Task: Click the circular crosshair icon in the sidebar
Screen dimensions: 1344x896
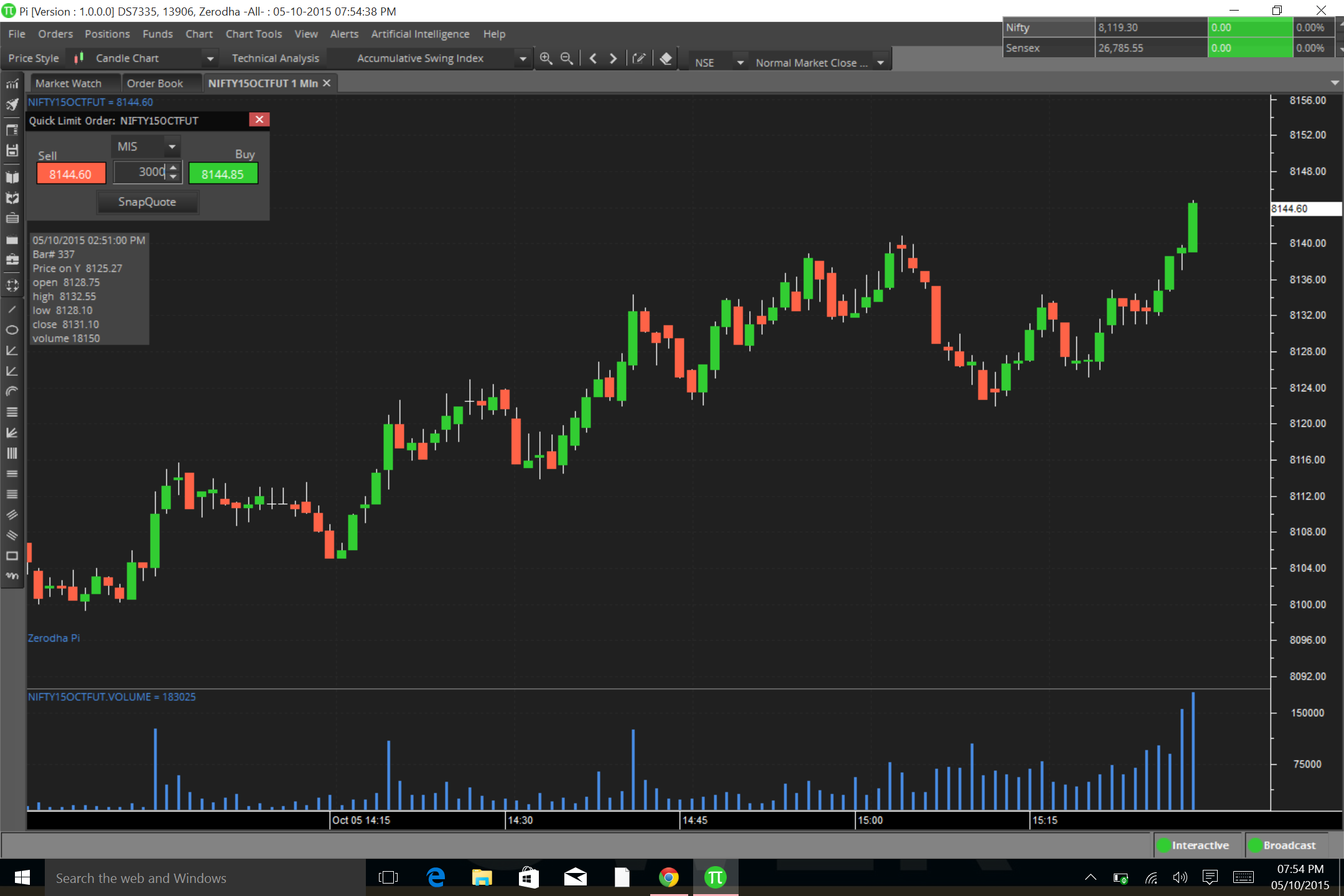Action: 12,286
